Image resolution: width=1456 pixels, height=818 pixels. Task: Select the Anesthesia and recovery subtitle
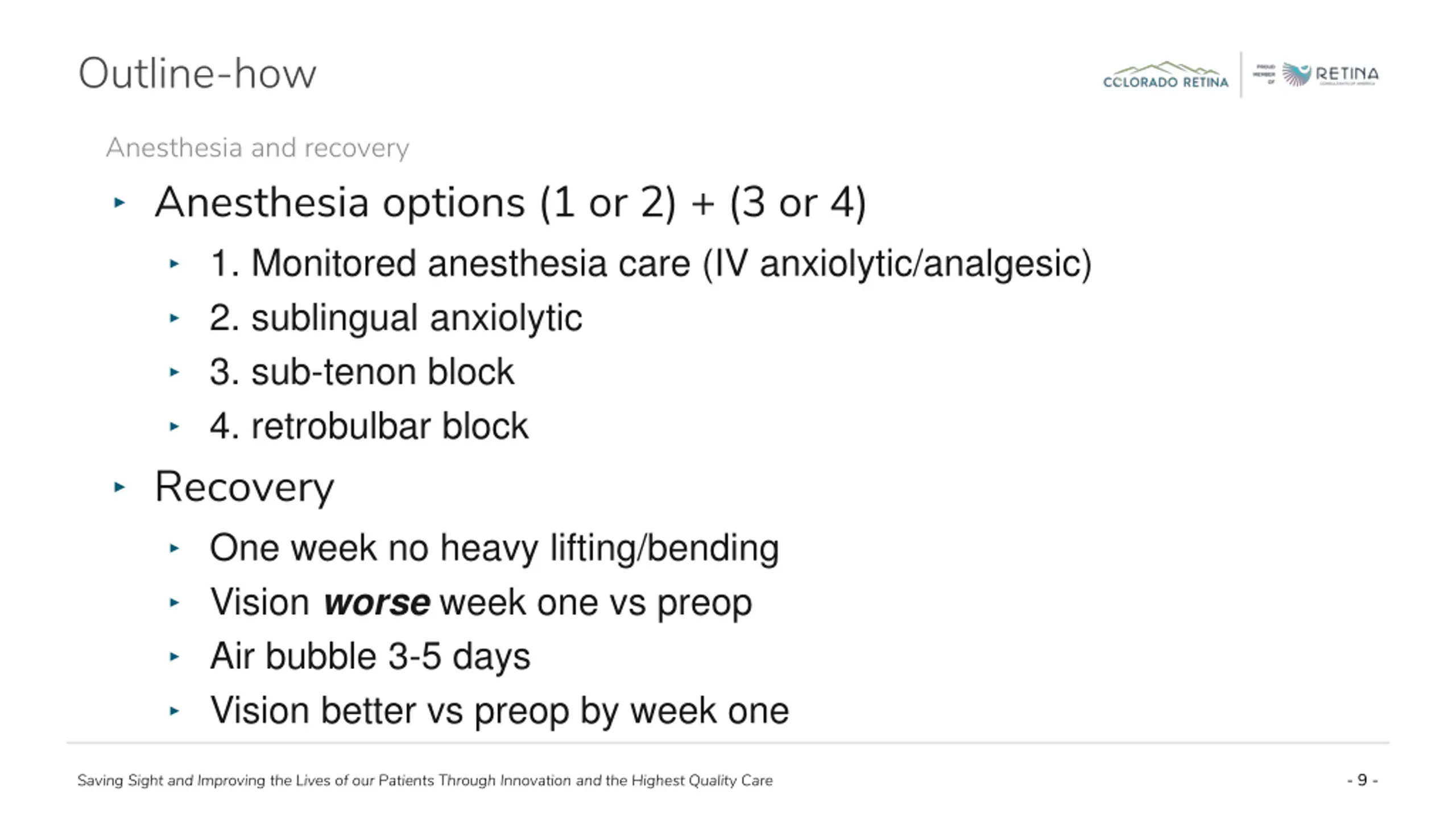coord(258,148)
